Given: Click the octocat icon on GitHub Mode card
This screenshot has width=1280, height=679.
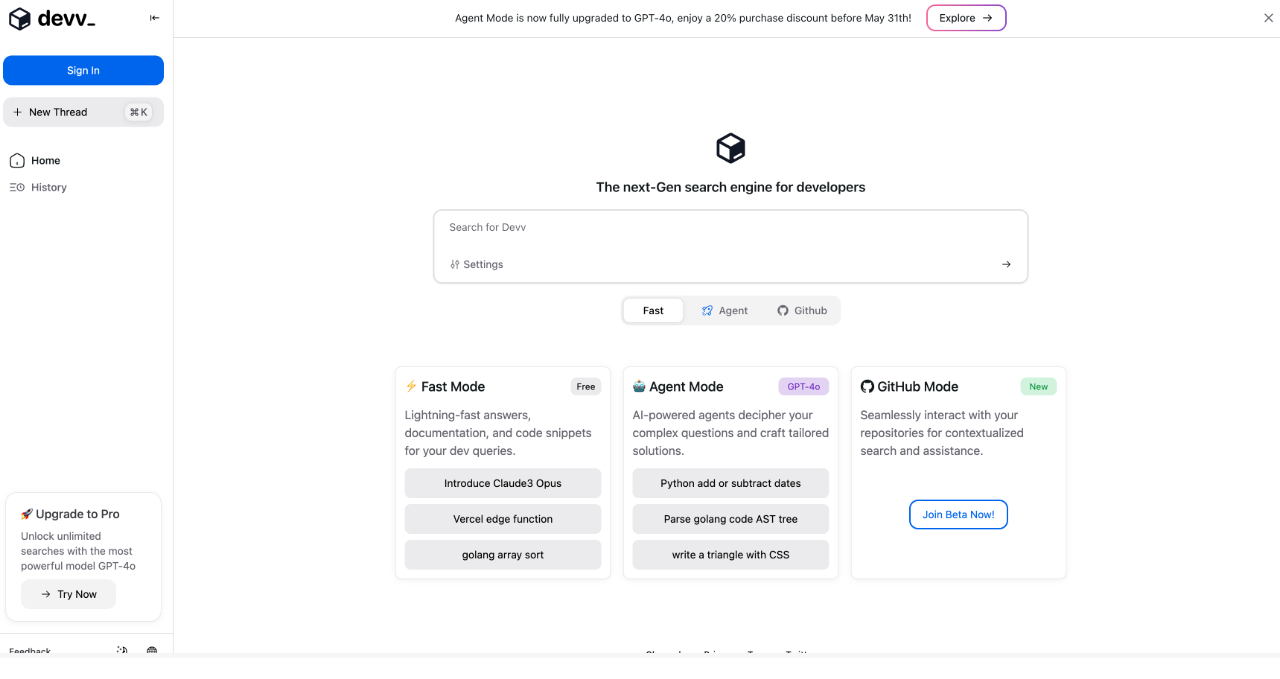Looking at the screenshot, I should click(x=866, y=386).
